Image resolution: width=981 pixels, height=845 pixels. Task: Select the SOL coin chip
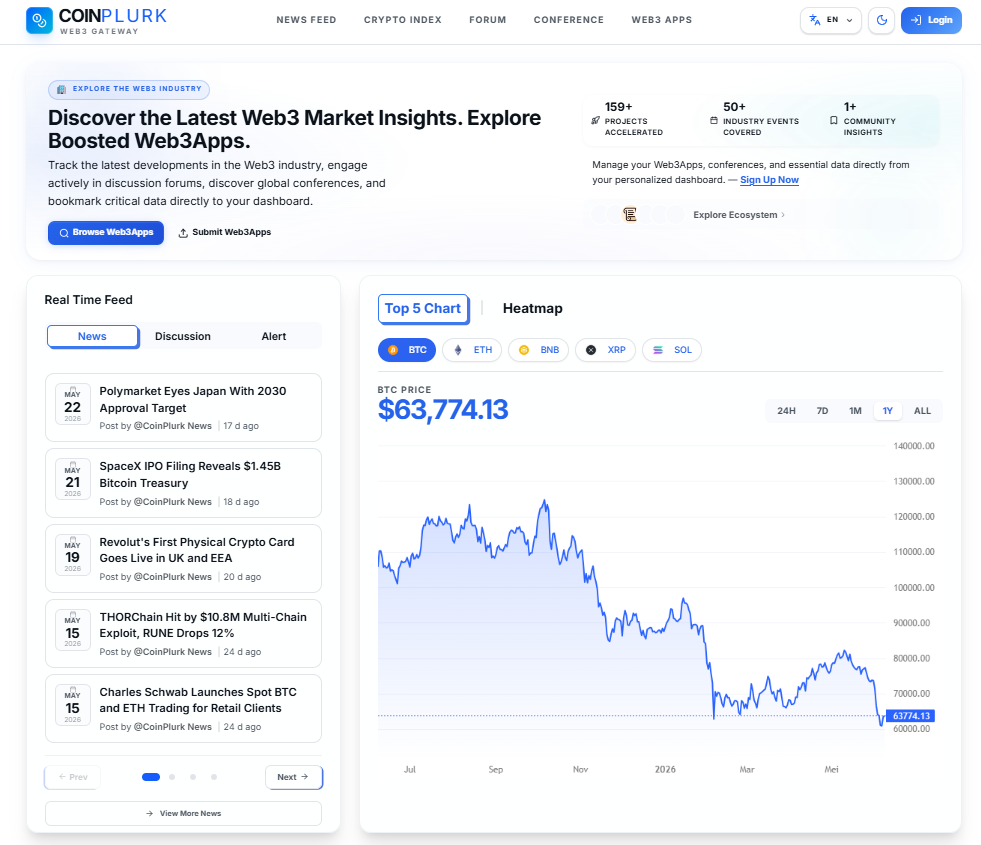pyautogui.click(x=672, y=350)
